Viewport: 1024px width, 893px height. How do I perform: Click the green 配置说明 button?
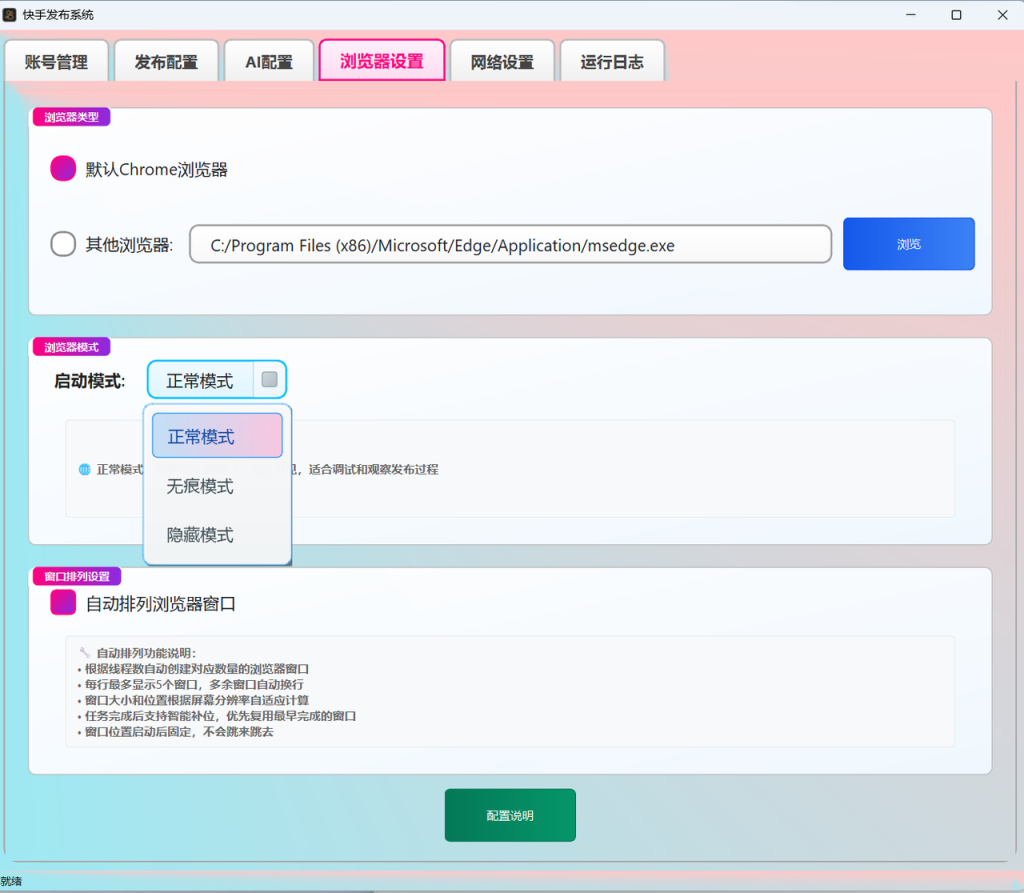[510, 815]
